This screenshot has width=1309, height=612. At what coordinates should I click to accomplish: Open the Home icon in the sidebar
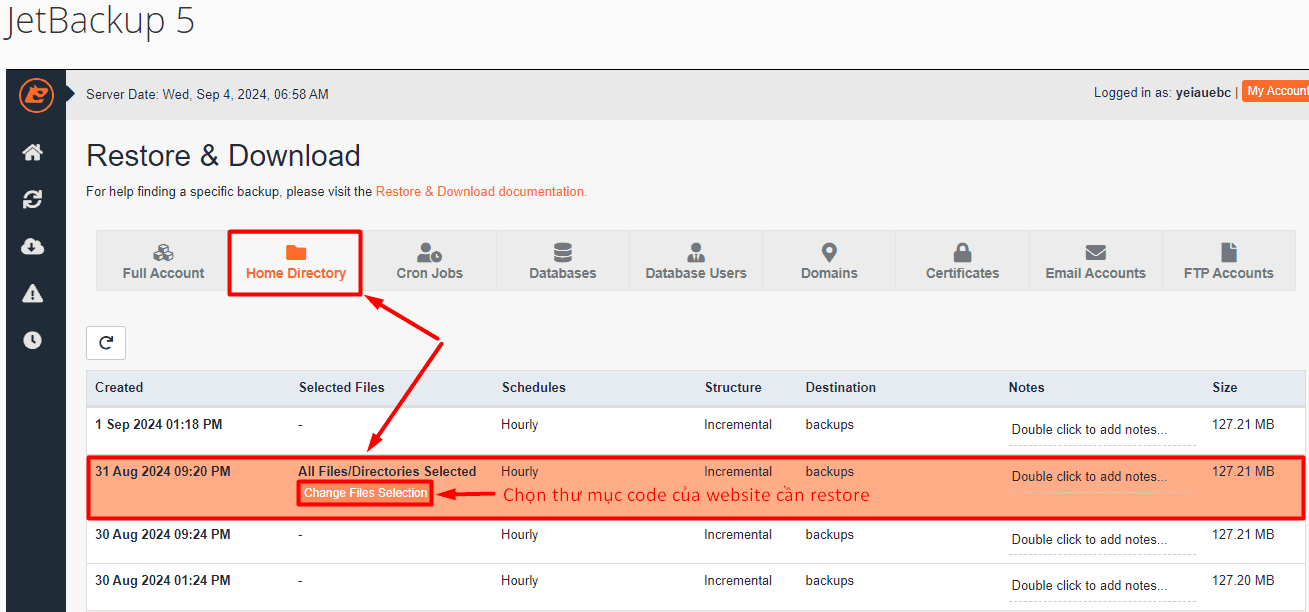coord(31,152)
